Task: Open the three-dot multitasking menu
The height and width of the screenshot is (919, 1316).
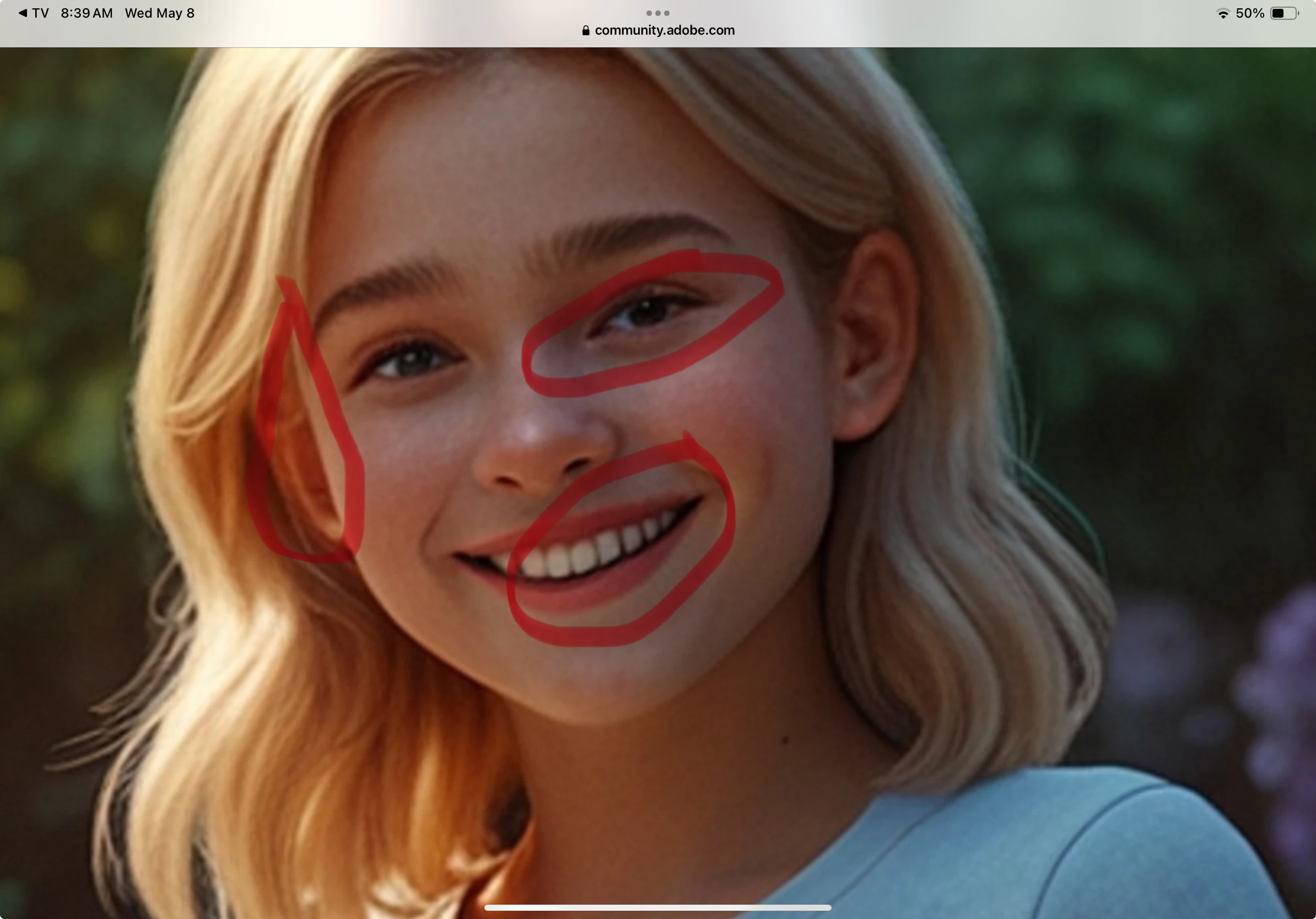Action: [x=657, y=13]
